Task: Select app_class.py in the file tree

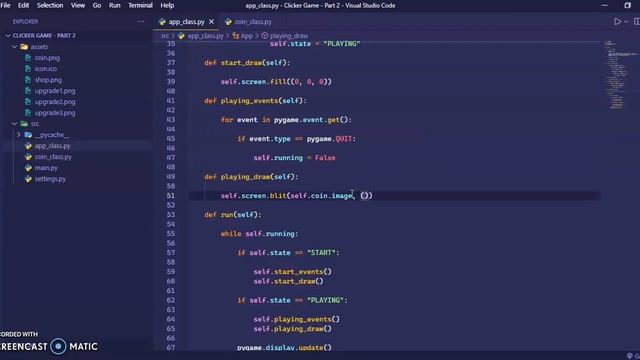Action: point(52,146)
